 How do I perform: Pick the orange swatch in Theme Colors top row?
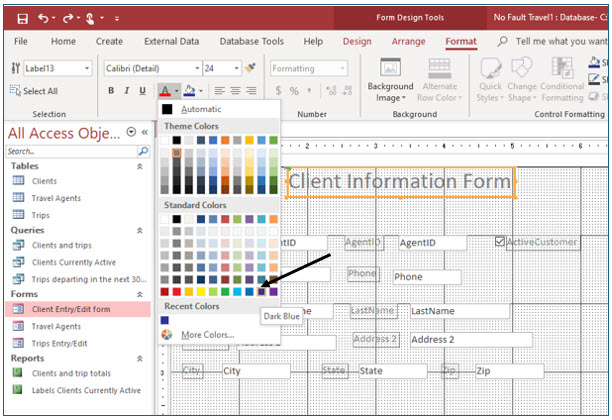pos(225,140)
